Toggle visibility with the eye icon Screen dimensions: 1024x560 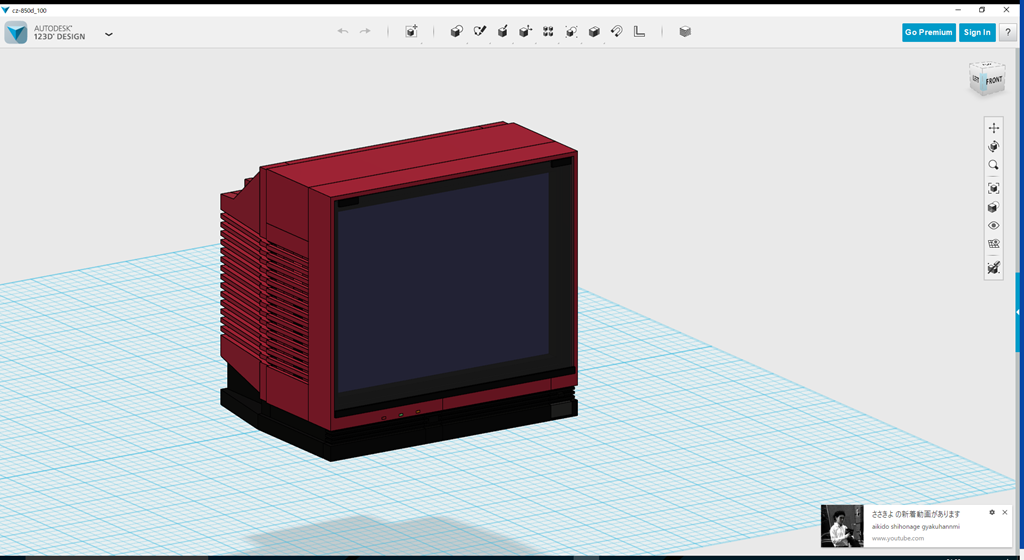point(993,225)
